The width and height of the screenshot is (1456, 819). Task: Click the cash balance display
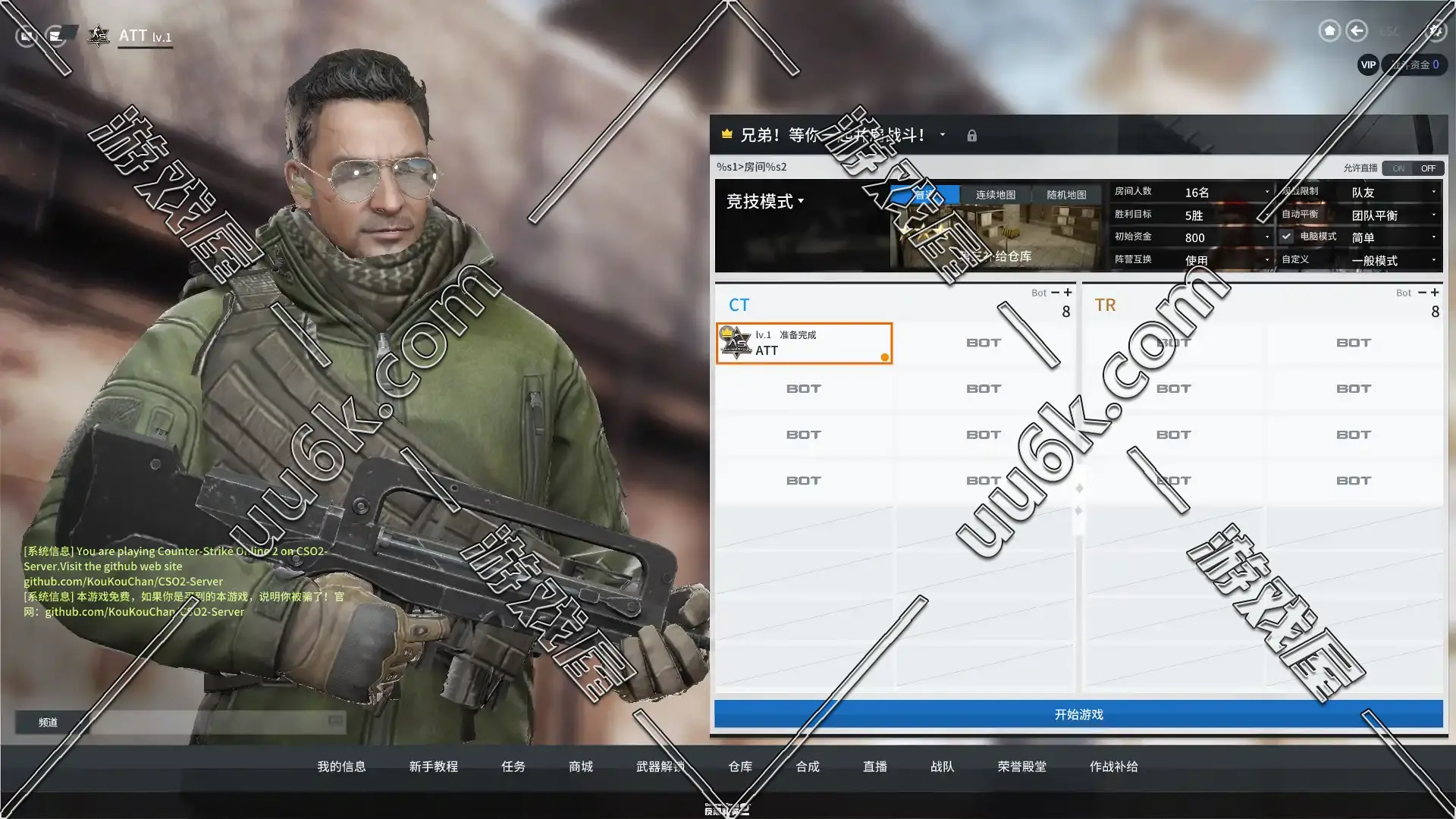pyautogui.click(x=1414, y=64)
